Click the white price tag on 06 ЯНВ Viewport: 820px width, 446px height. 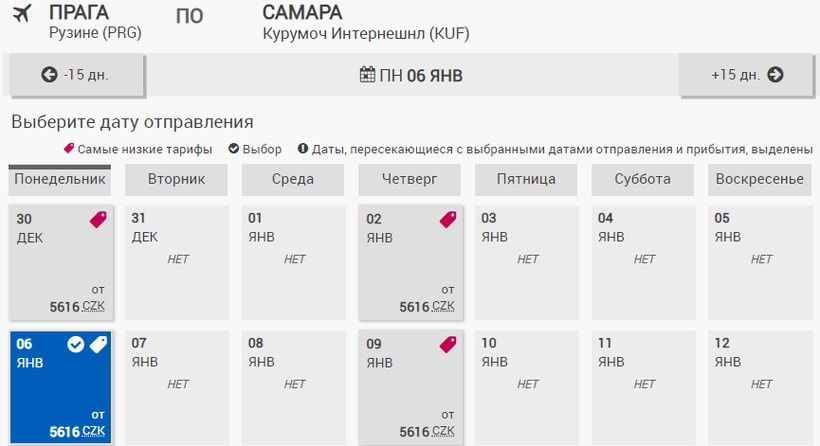(x=98, y=345)
